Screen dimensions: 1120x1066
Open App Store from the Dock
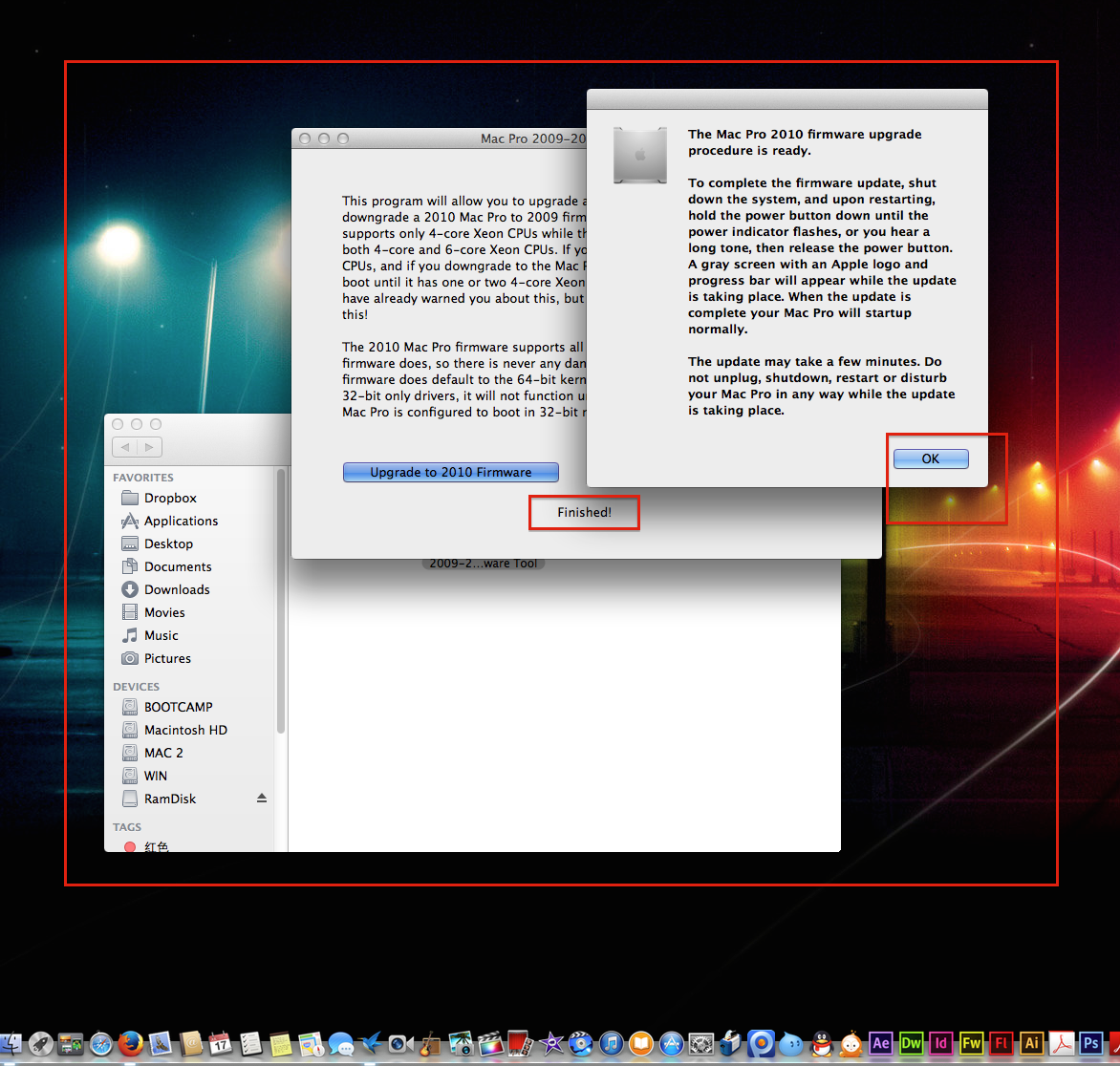[672, 1044]
